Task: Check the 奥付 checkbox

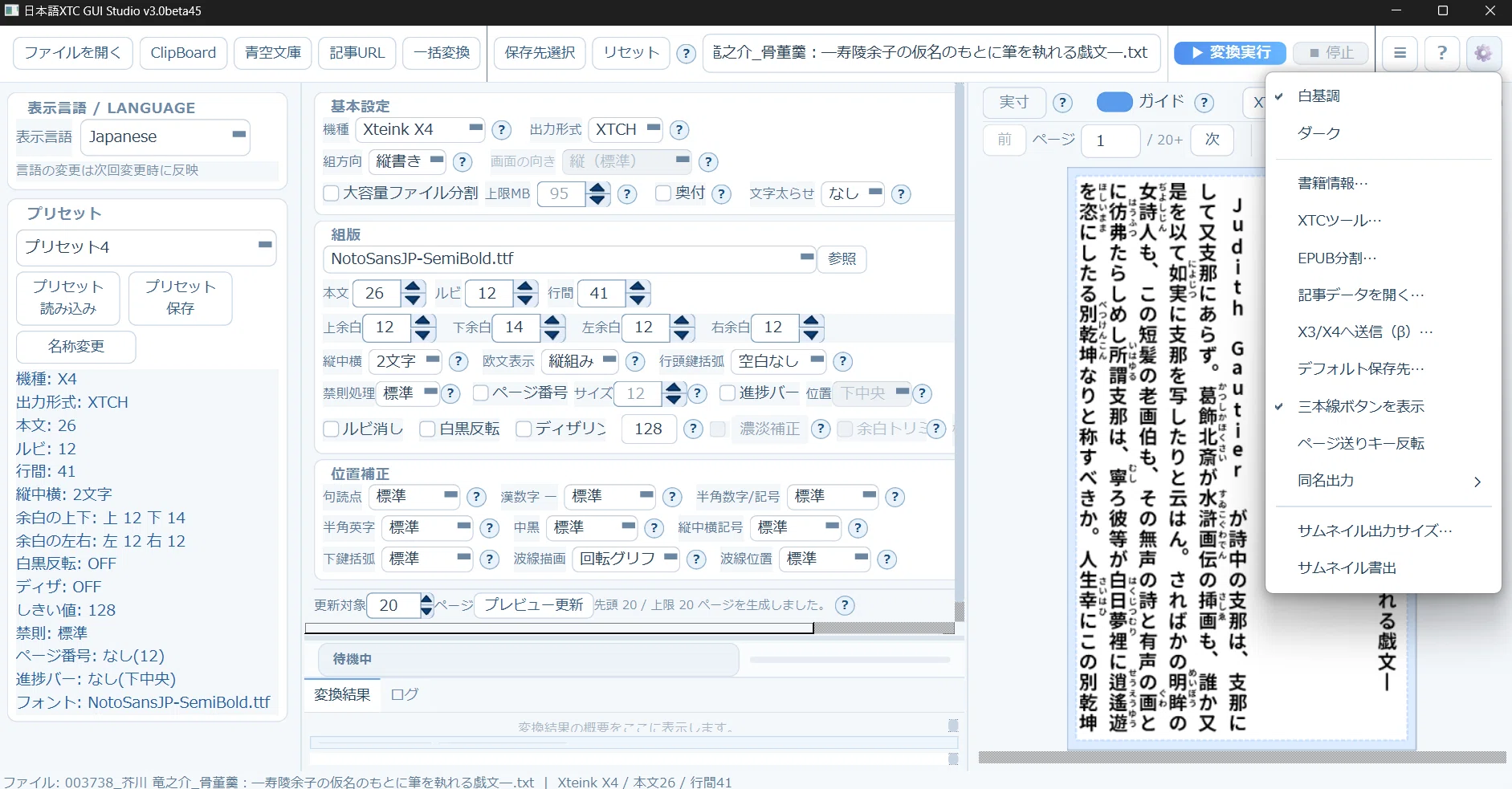Action: coord(663,193)
